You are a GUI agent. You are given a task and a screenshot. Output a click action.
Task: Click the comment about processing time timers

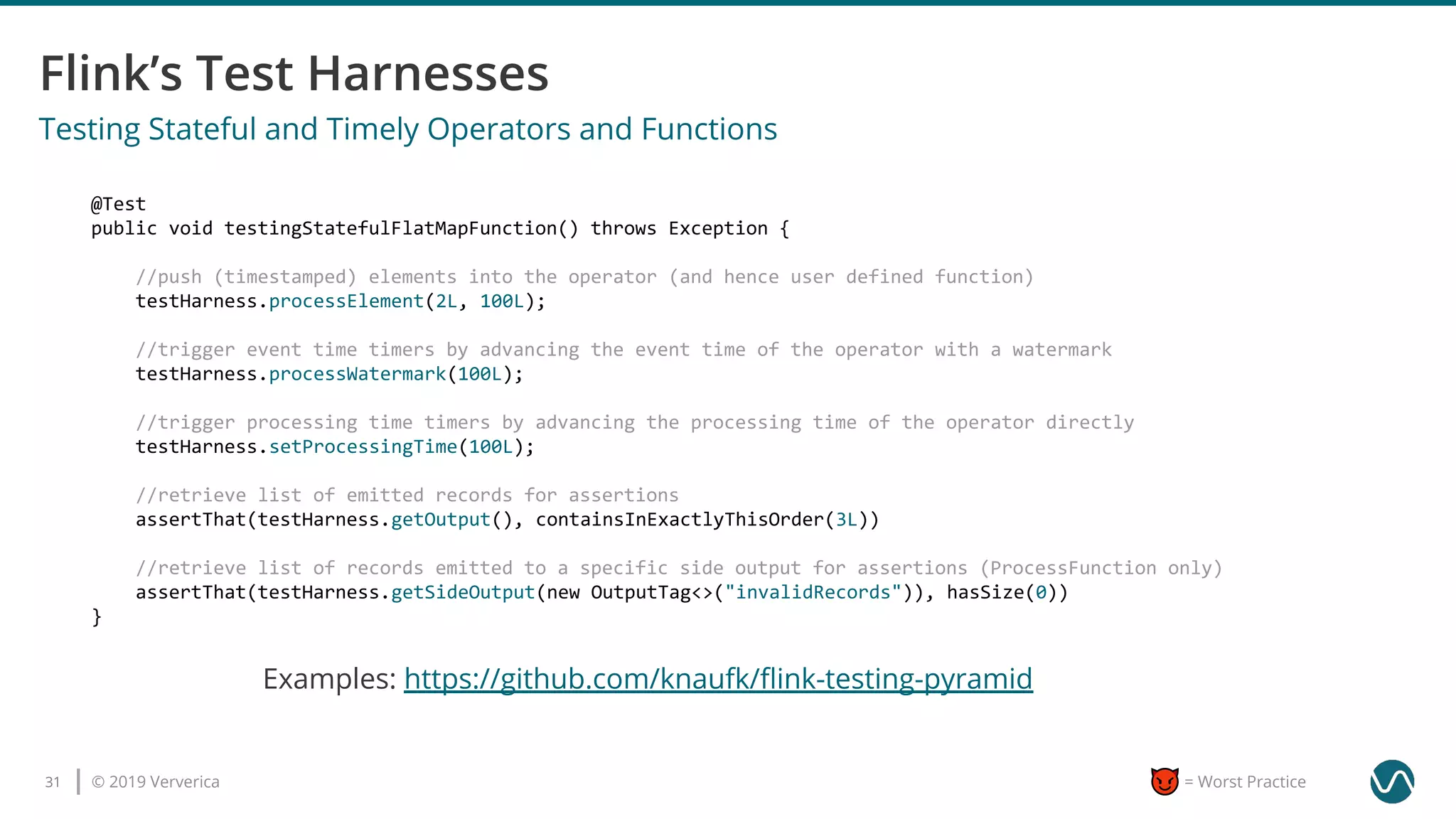(634, 423)
